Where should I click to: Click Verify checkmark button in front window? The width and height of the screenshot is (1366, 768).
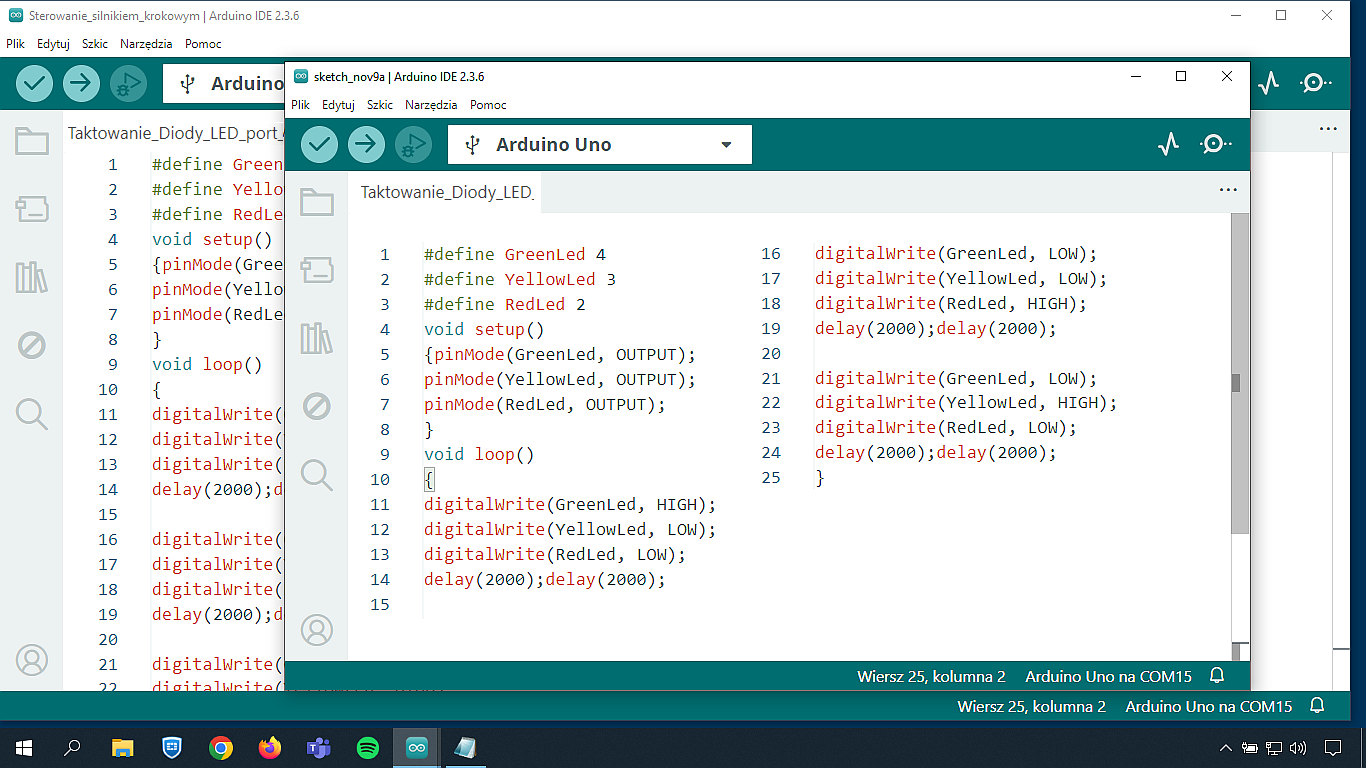coord(319,145)
